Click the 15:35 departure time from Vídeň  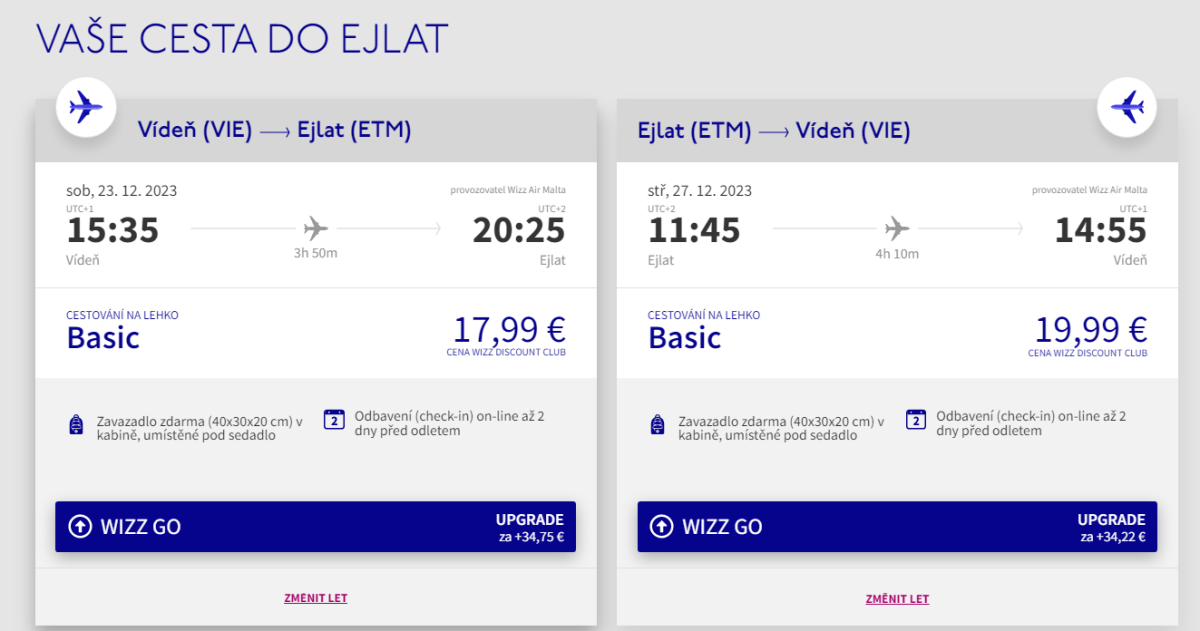coord(113,231)
